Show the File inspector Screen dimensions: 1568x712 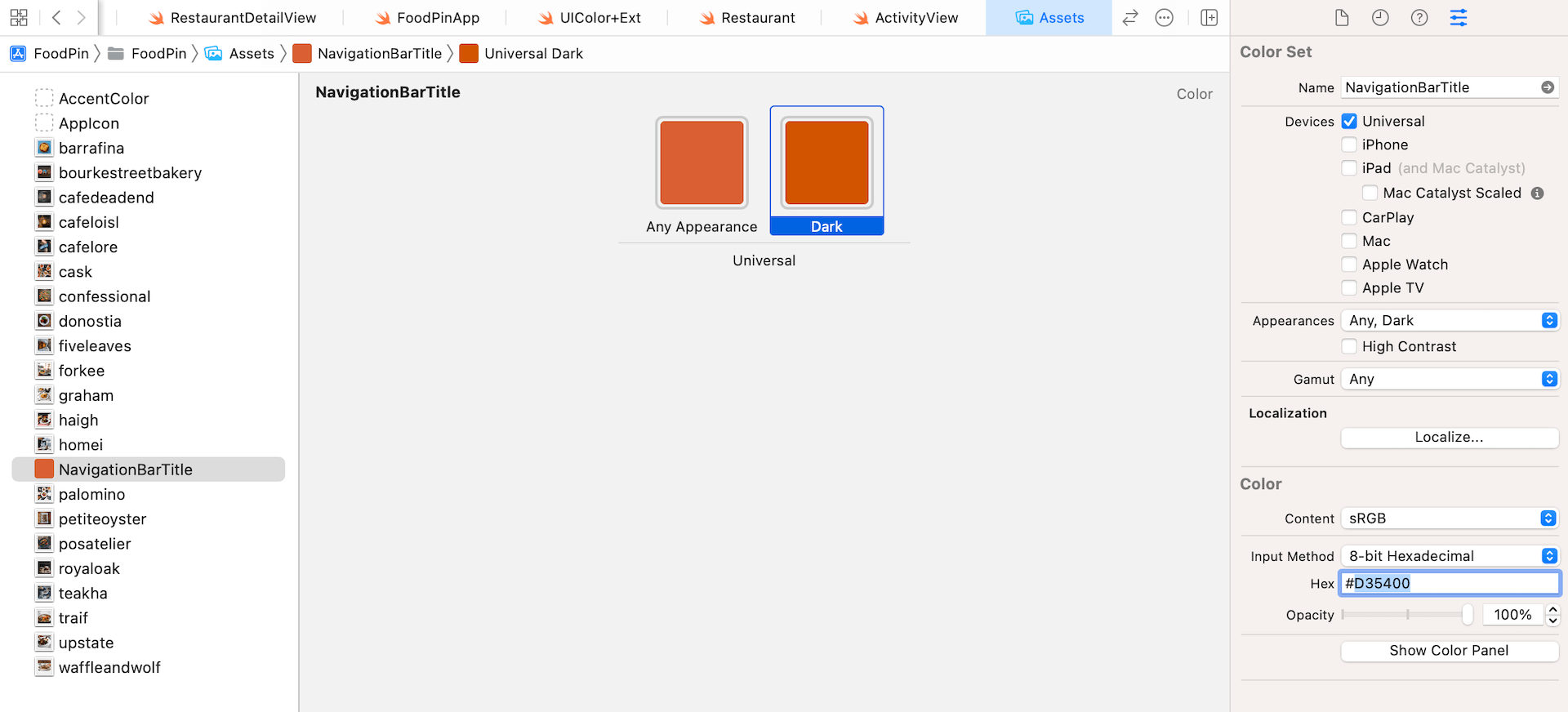[x=1342, y=17]
